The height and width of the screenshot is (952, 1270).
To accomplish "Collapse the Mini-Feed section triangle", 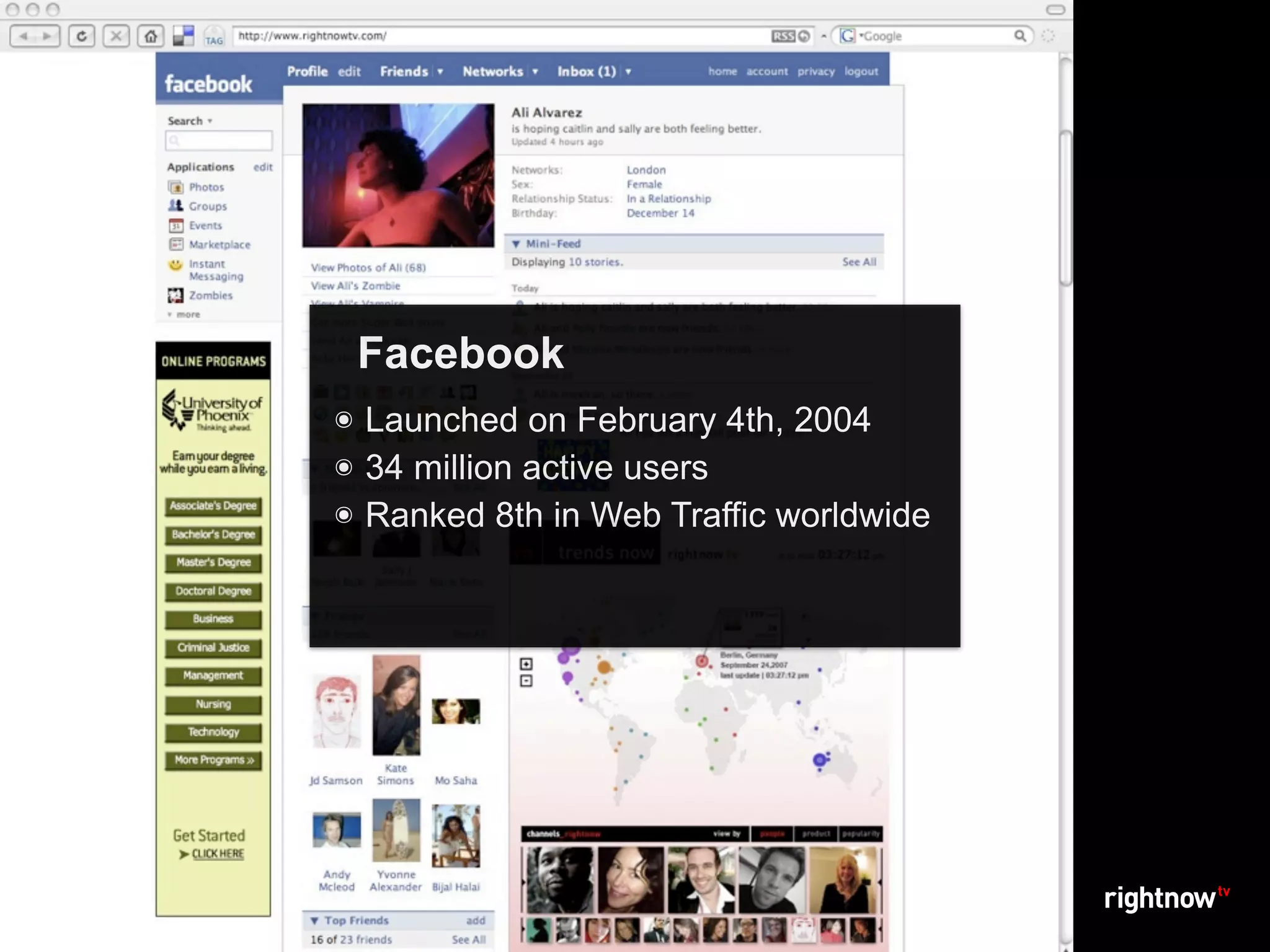I will 516,244.
